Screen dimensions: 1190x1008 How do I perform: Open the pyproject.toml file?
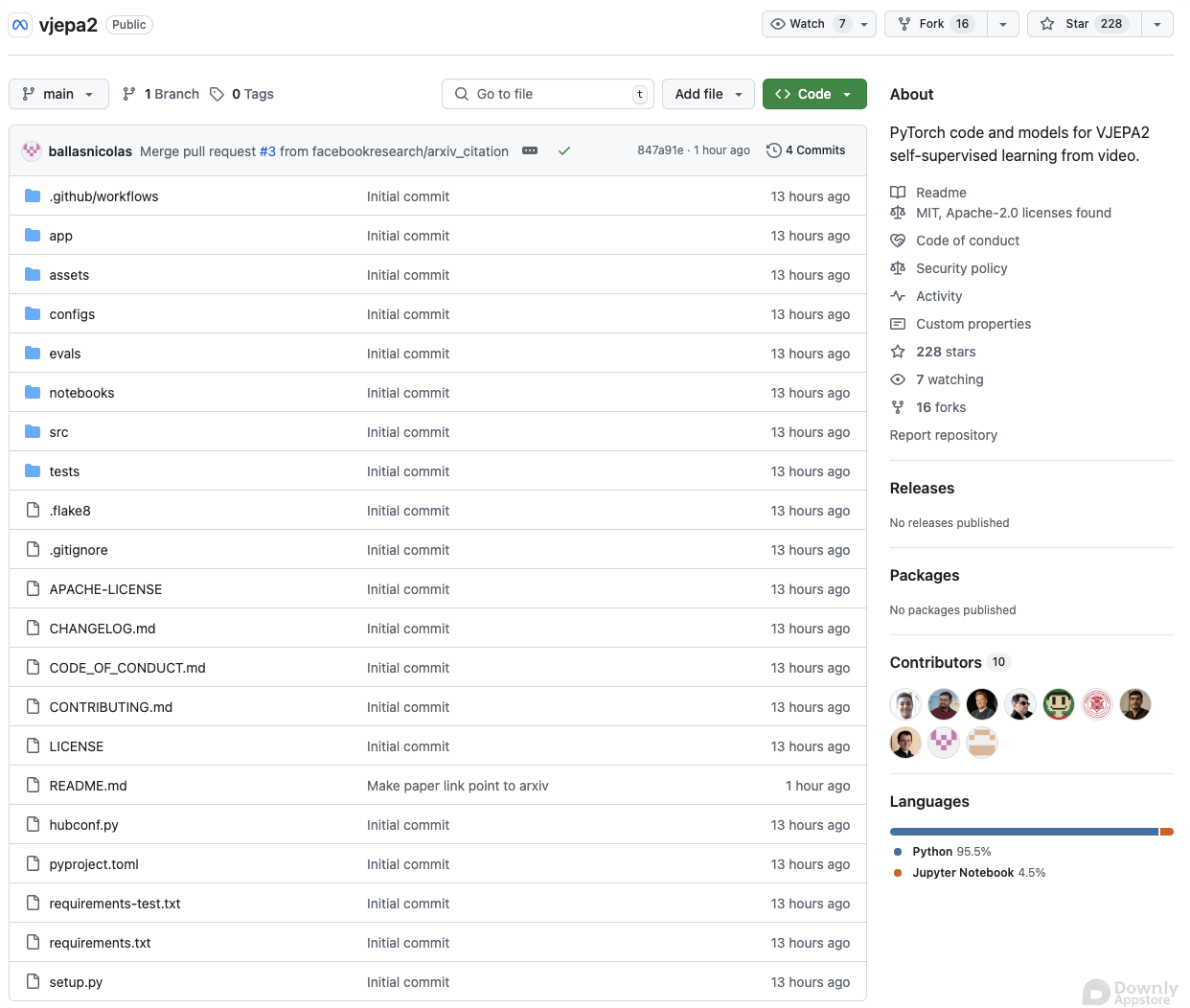pos(94,864)
